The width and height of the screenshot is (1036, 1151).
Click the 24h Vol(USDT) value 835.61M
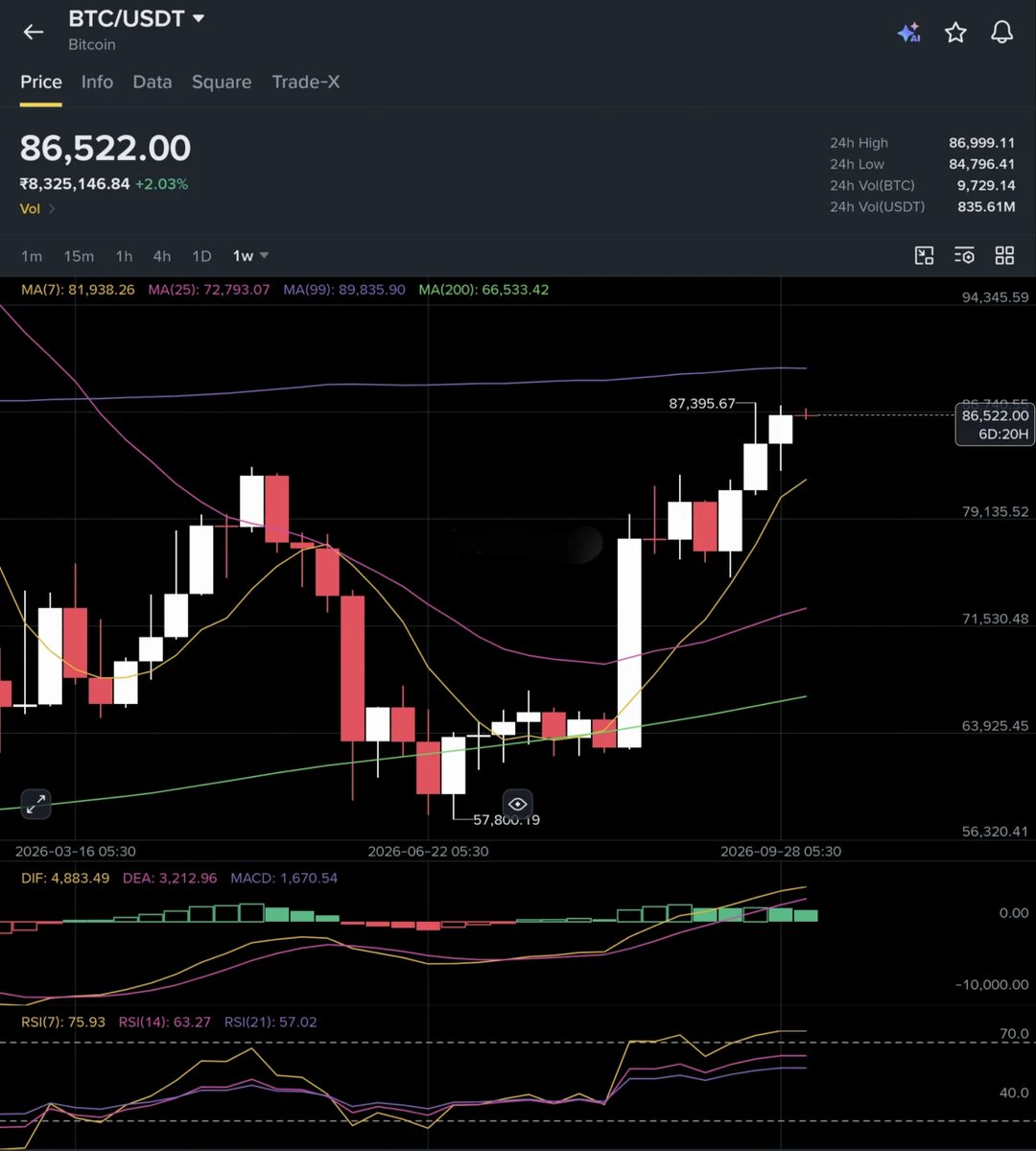pos(986,206)
